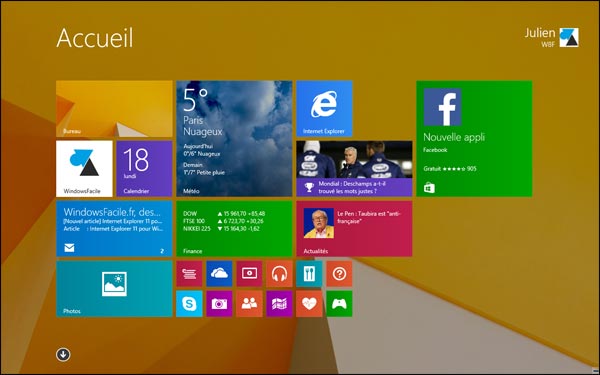Open the Finance tile with DOW values
The image size is (600, 375).
(234, 229)
